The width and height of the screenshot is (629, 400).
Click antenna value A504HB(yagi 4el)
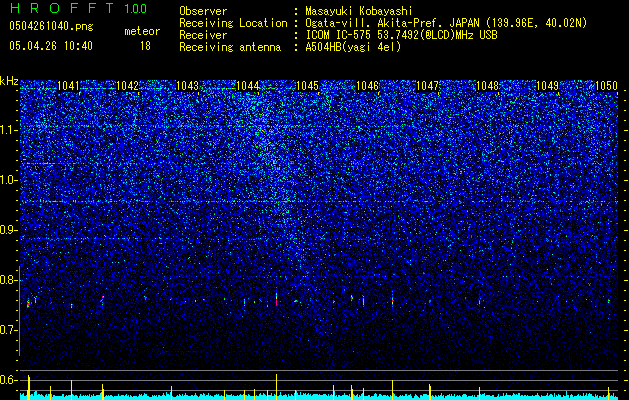coord(353,47)
